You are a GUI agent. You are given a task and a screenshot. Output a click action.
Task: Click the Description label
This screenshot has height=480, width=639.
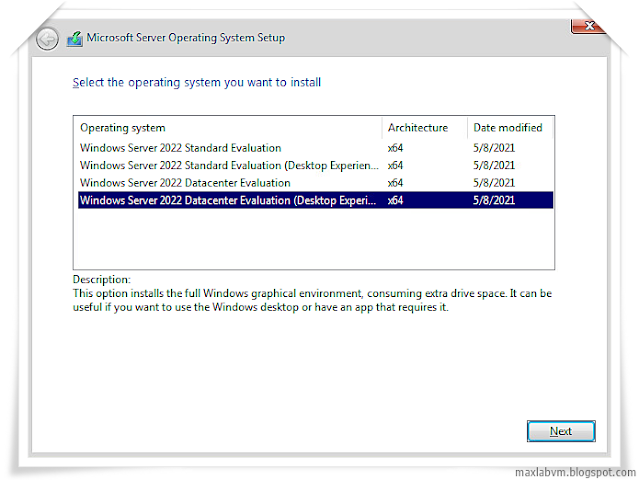(101, 280)
